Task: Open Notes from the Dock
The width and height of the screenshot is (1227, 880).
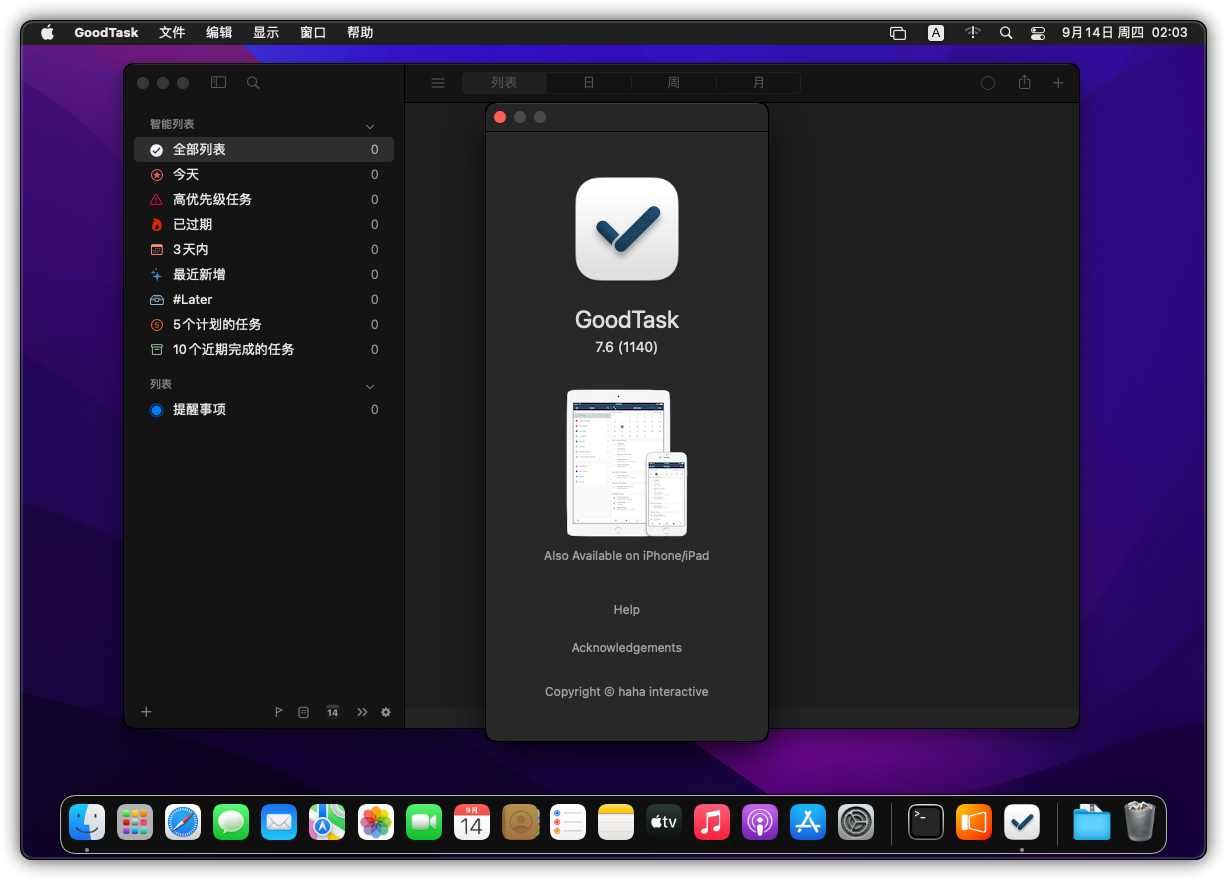Action: click(x=616, y=822)
